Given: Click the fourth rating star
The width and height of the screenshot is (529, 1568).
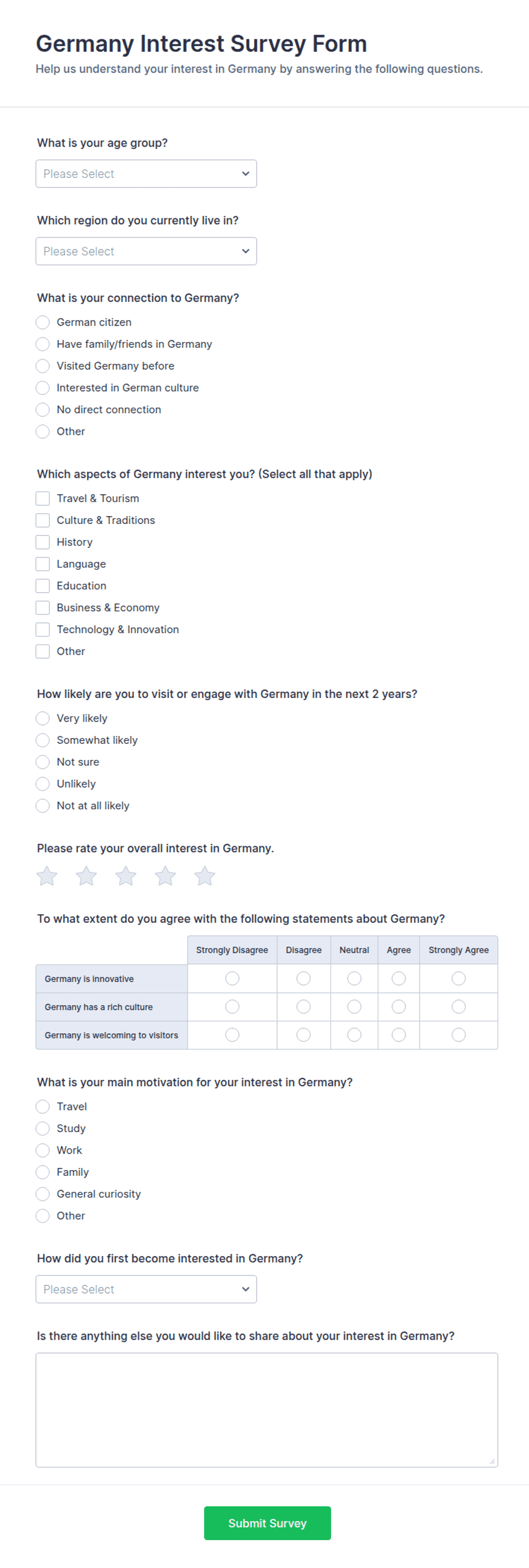Looking at the screenshot, I should (165, 876).
